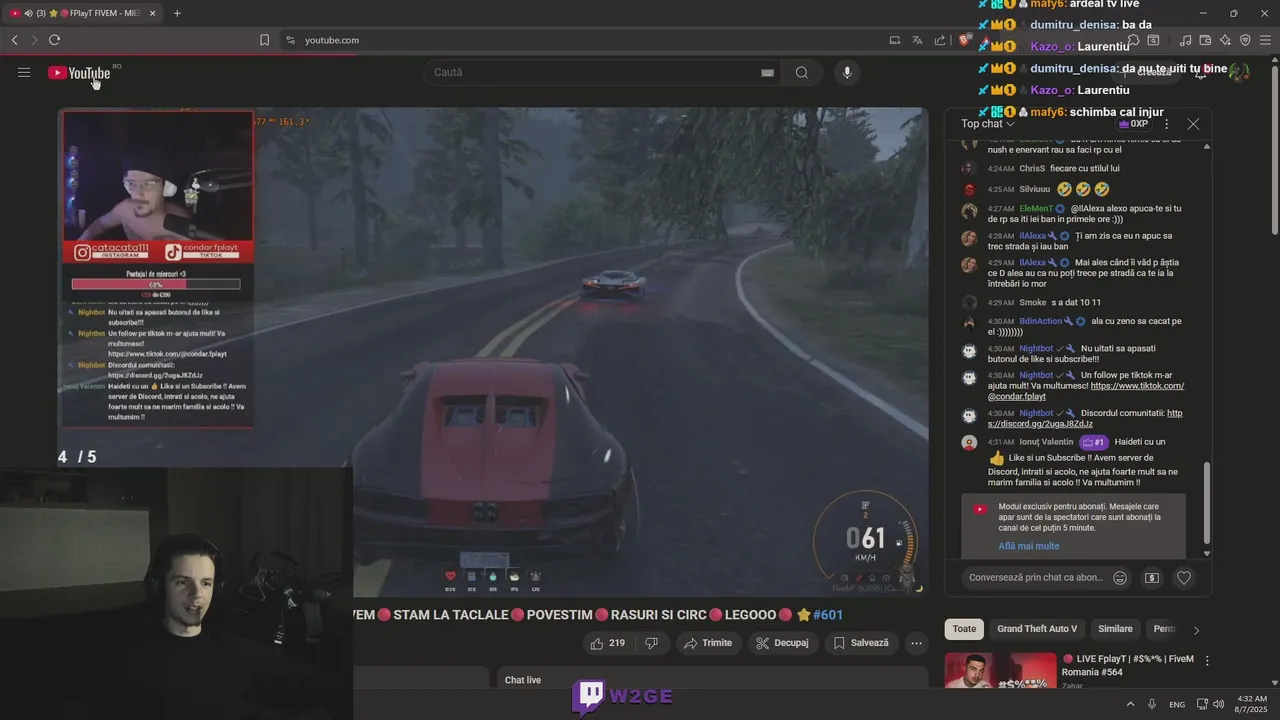This screenshot has height=720, width=1280.
Task: Select the Grand Theft Auto V chip
Action: click(1037, 629)
